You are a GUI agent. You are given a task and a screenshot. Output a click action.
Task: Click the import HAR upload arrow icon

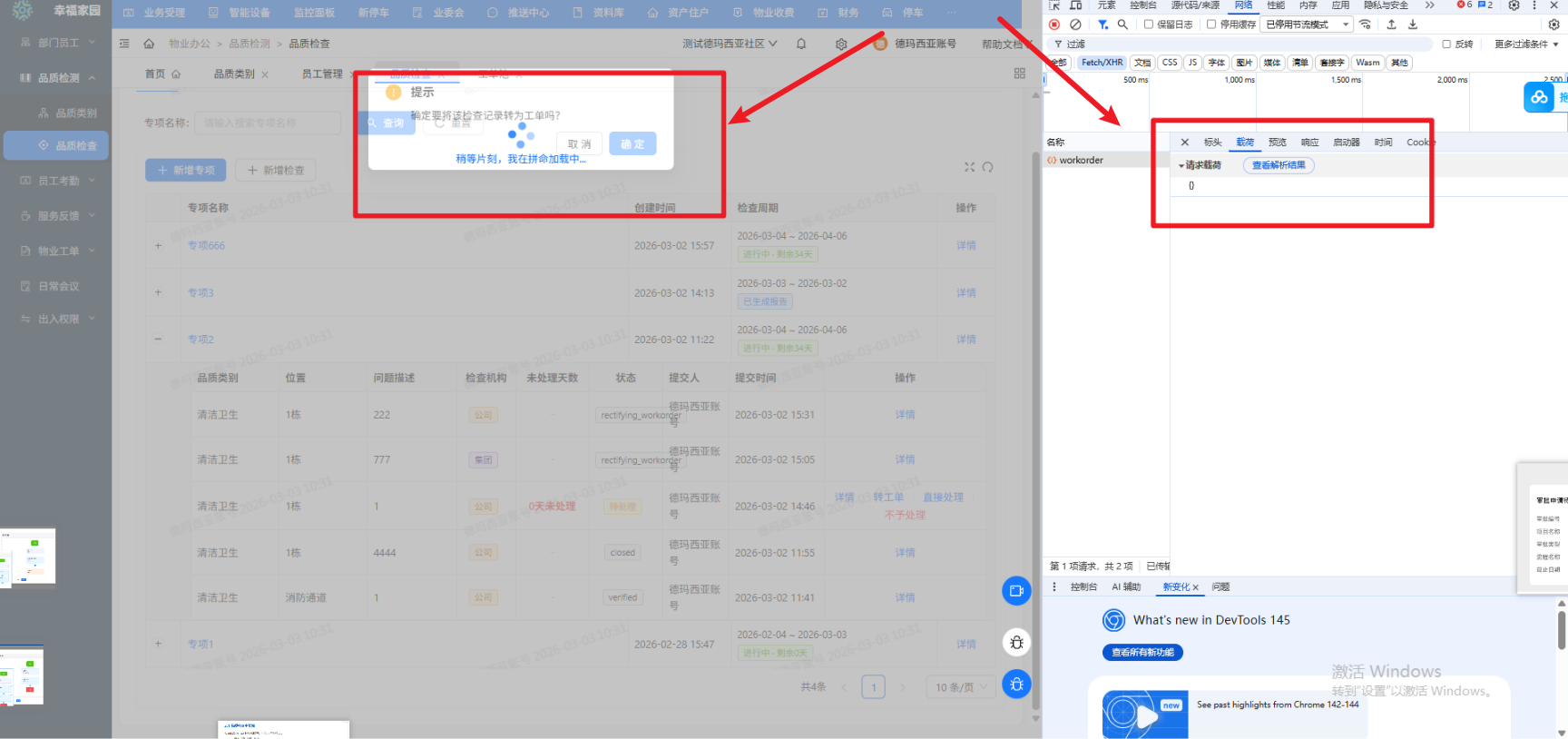pos(1391,25)
